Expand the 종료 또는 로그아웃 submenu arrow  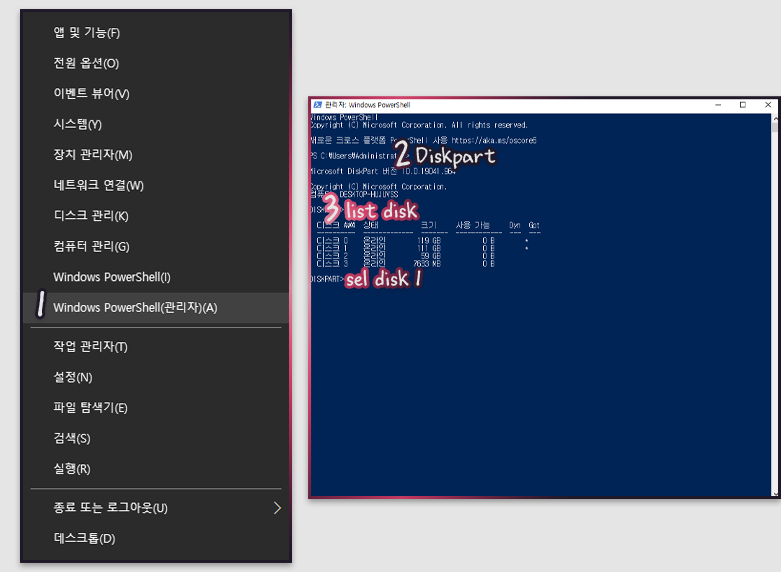point(277,508)
